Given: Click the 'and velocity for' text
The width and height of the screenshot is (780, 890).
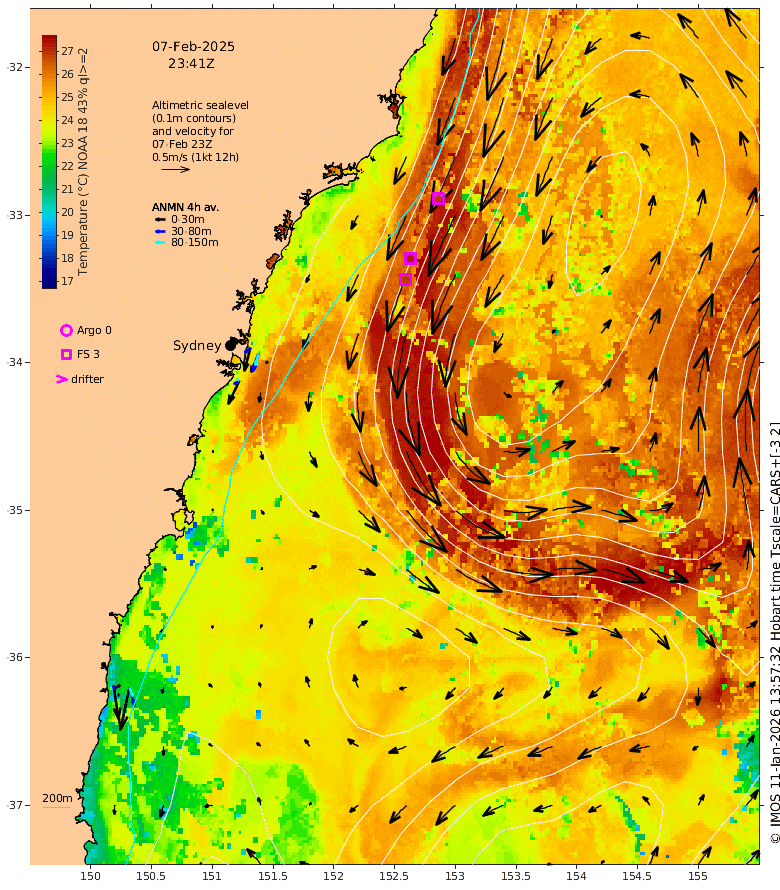Looking at the screenshot, I should pos(193,131).
